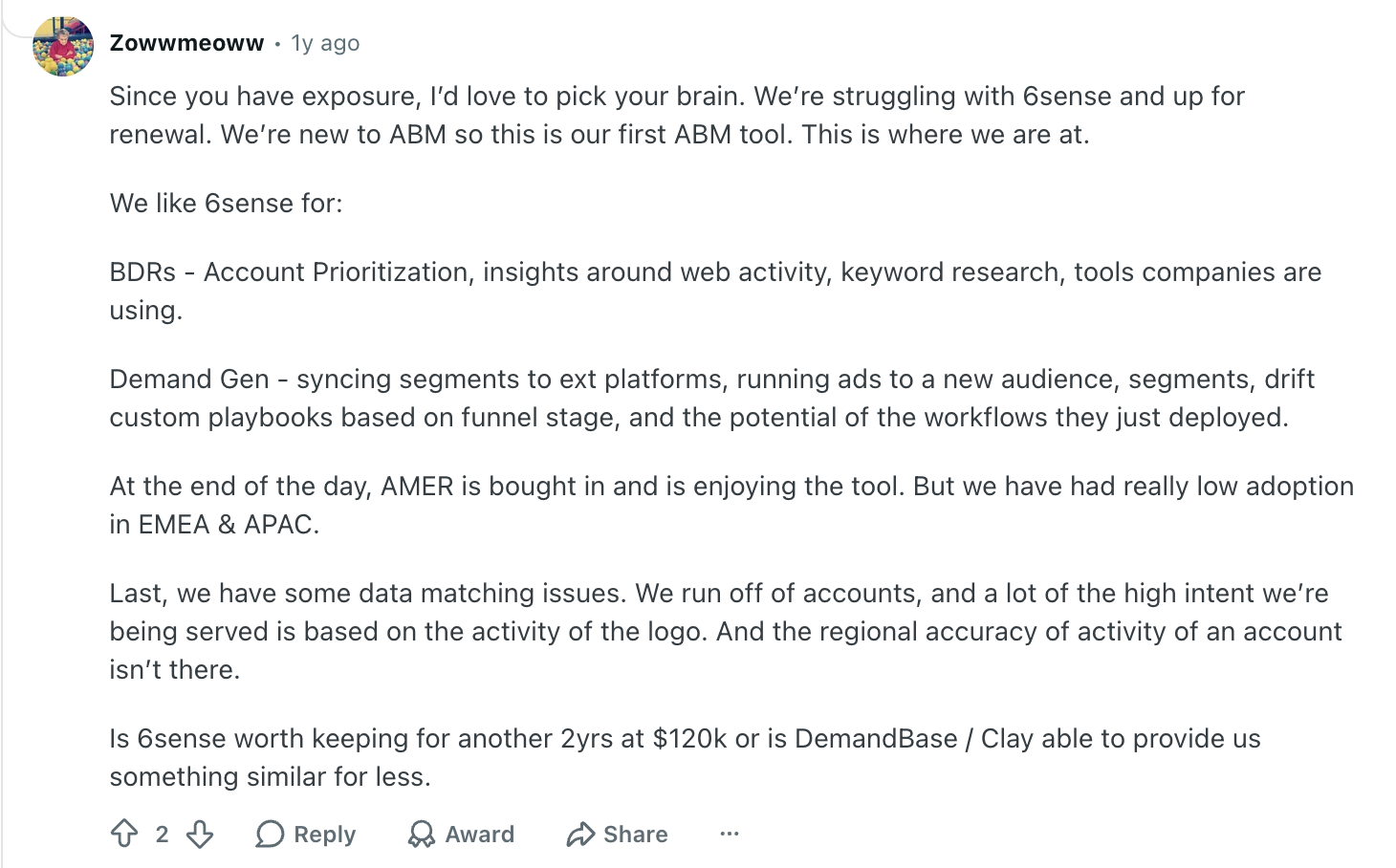Image resolution: width=1396 pixels, height=868 pixels.
Task: Click the 'We like 6sense for:' line
Action: point(226,203)
